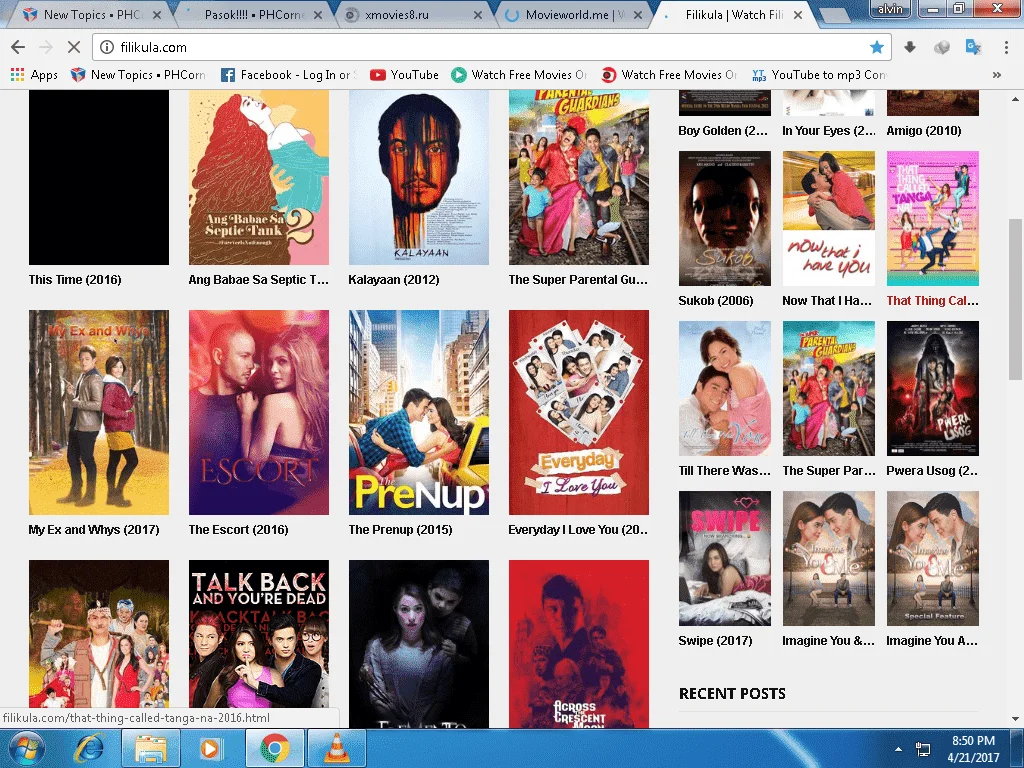Open Everyday I Love You poster
The width and height of the screenshot is (1024, 768).
tap(579, 412)
